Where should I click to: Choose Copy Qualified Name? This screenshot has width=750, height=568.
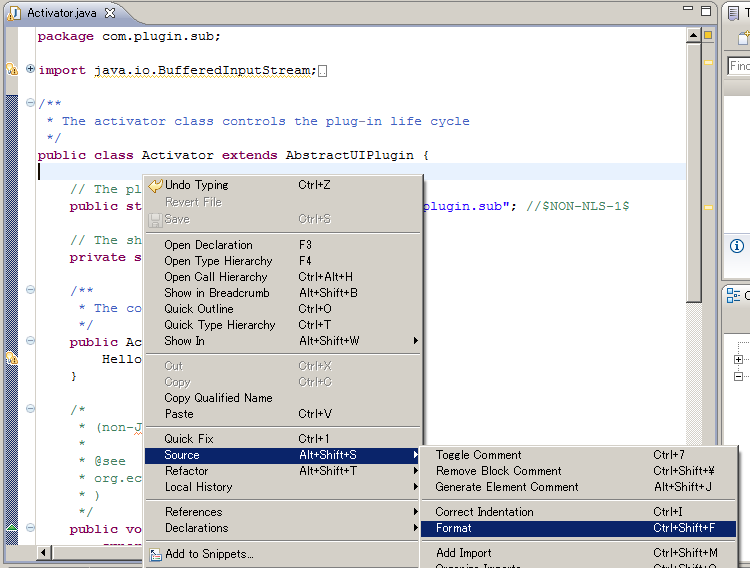point(283,398)
